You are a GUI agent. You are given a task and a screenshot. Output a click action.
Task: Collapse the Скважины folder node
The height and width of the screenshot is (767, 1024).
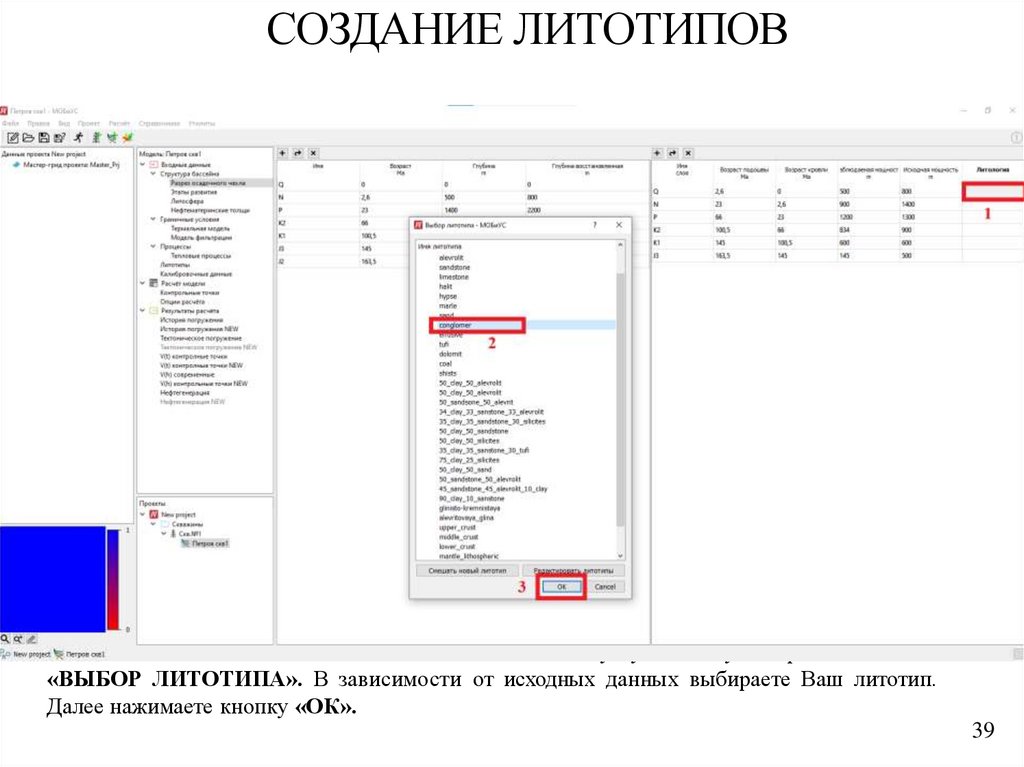tap(153, 524)
